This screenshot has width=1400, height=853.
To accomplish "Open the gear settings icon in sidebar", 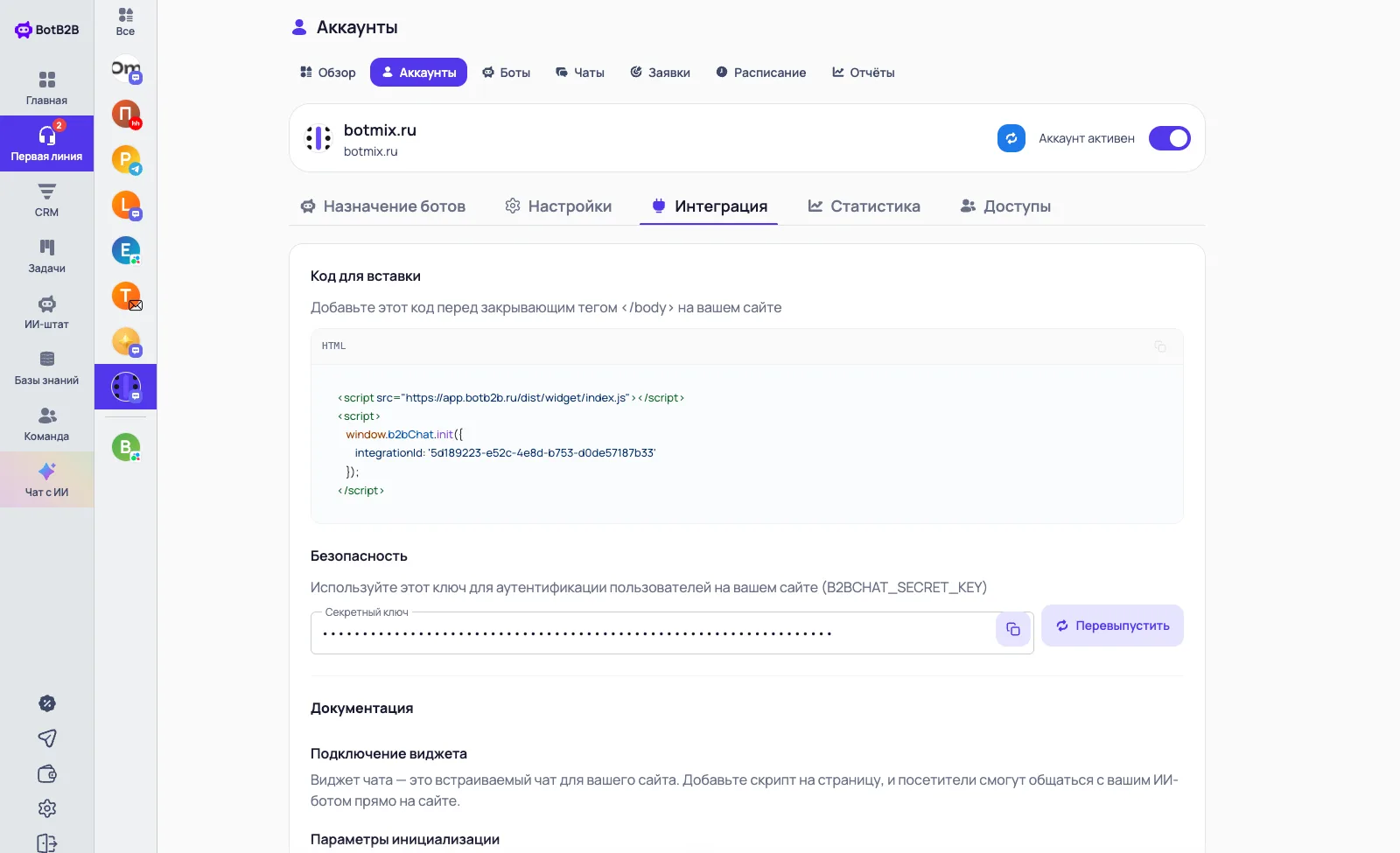I will 47,808.
